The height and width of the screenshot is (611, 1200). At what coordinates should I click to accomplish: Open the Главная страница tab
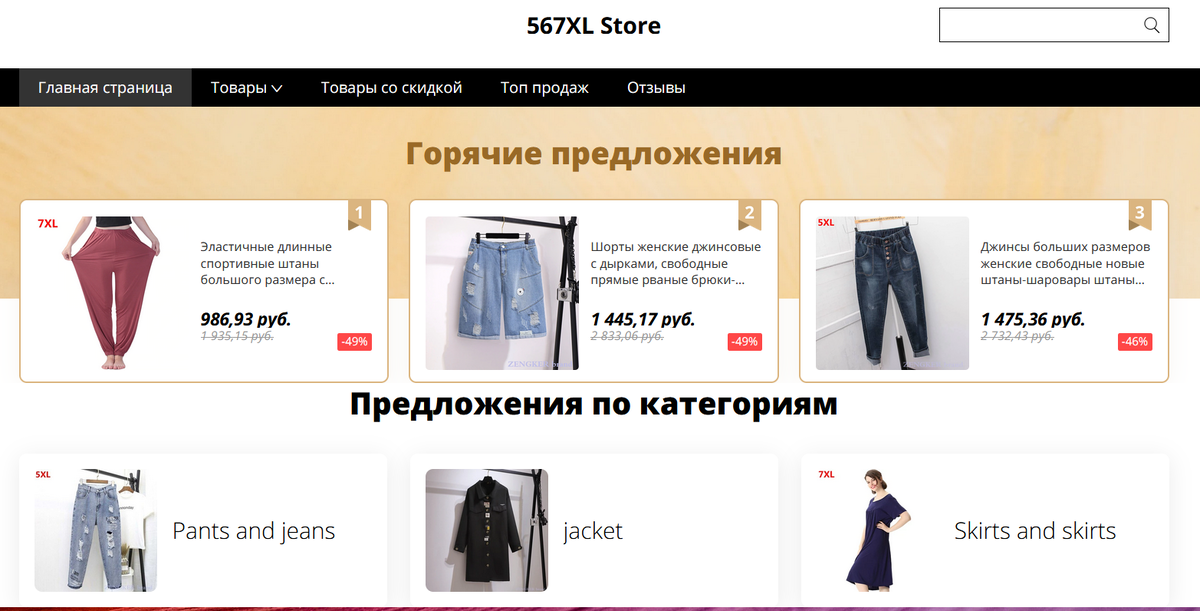[105, 87]
